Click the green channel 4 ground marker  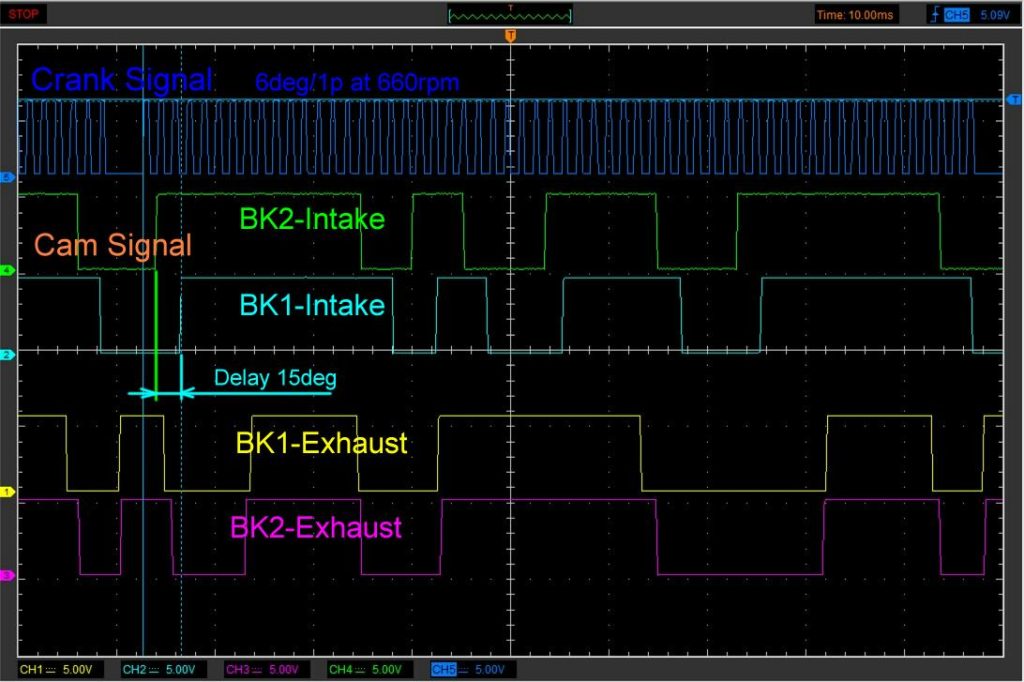pyautogui.click(x=9, y=271)
